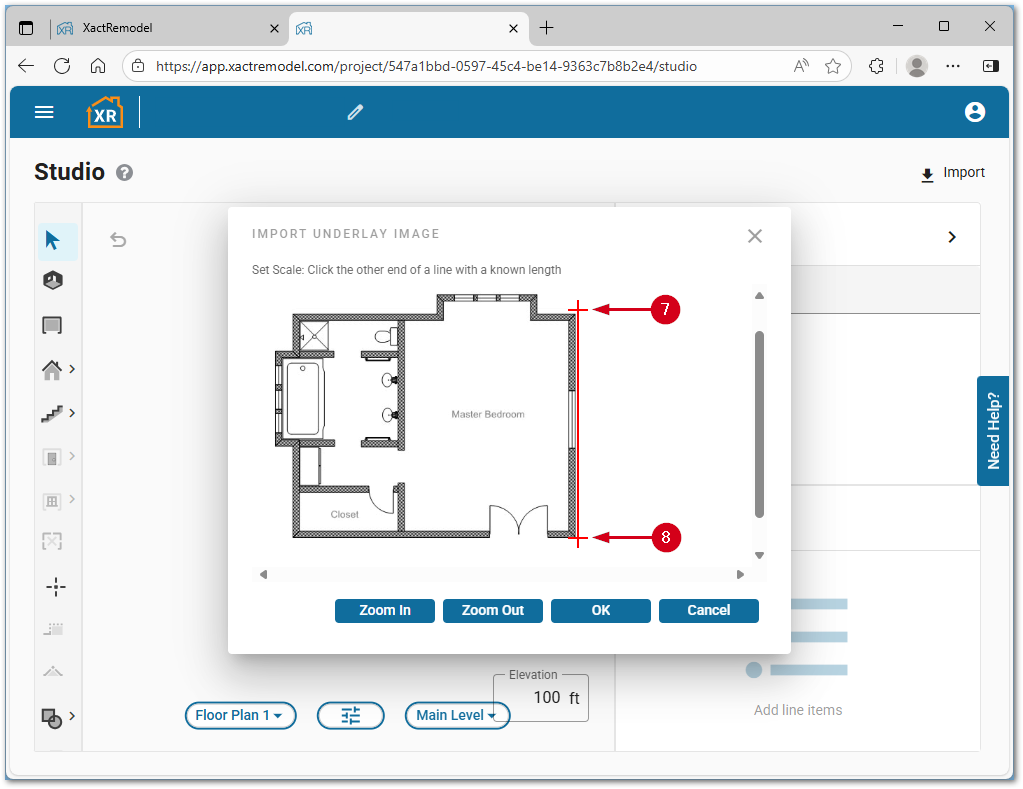Click the Studio help question mark icon

pyautogui.click(x=124, y=172)
